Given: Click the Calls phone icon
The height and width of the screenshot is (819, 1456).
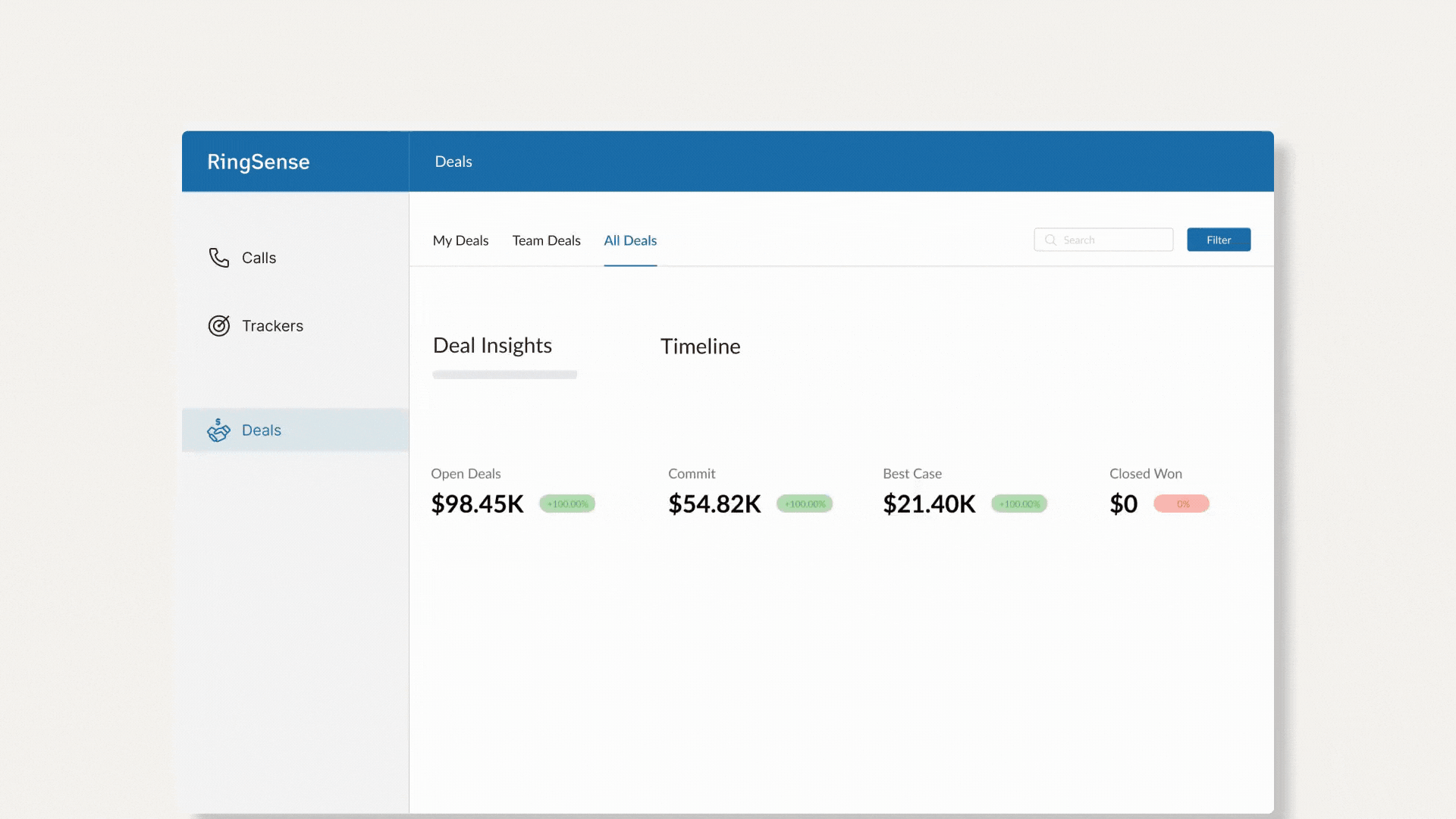Looking at the screenshot, I should (218, 258).
